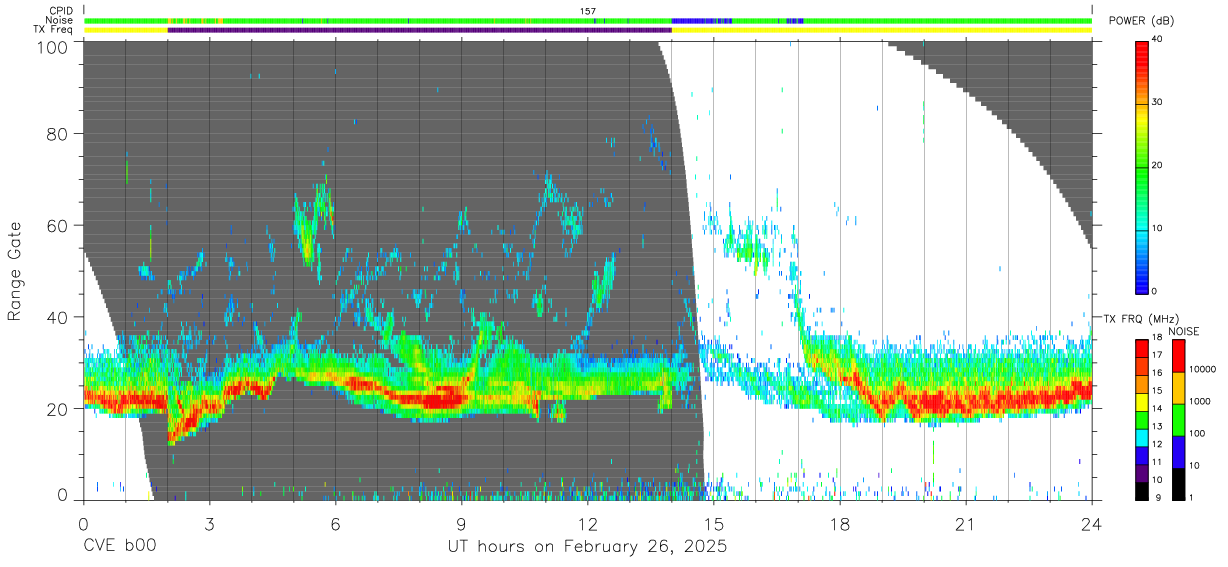1228x567 pixels.
Task: Click range gate 60 axis label
Action: pyautogui.click(x=58, y=225)
